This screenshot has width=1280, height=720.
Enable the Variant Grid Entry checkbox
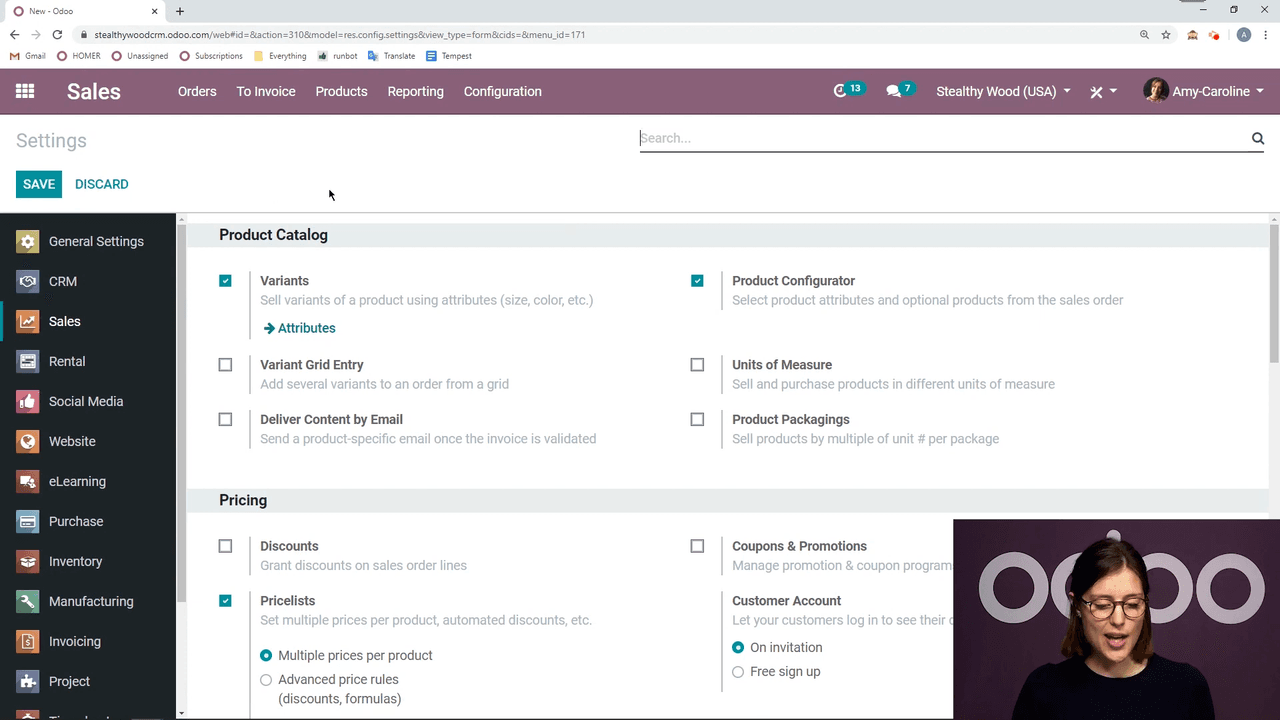pyautogui.click(x=225, y=365)
